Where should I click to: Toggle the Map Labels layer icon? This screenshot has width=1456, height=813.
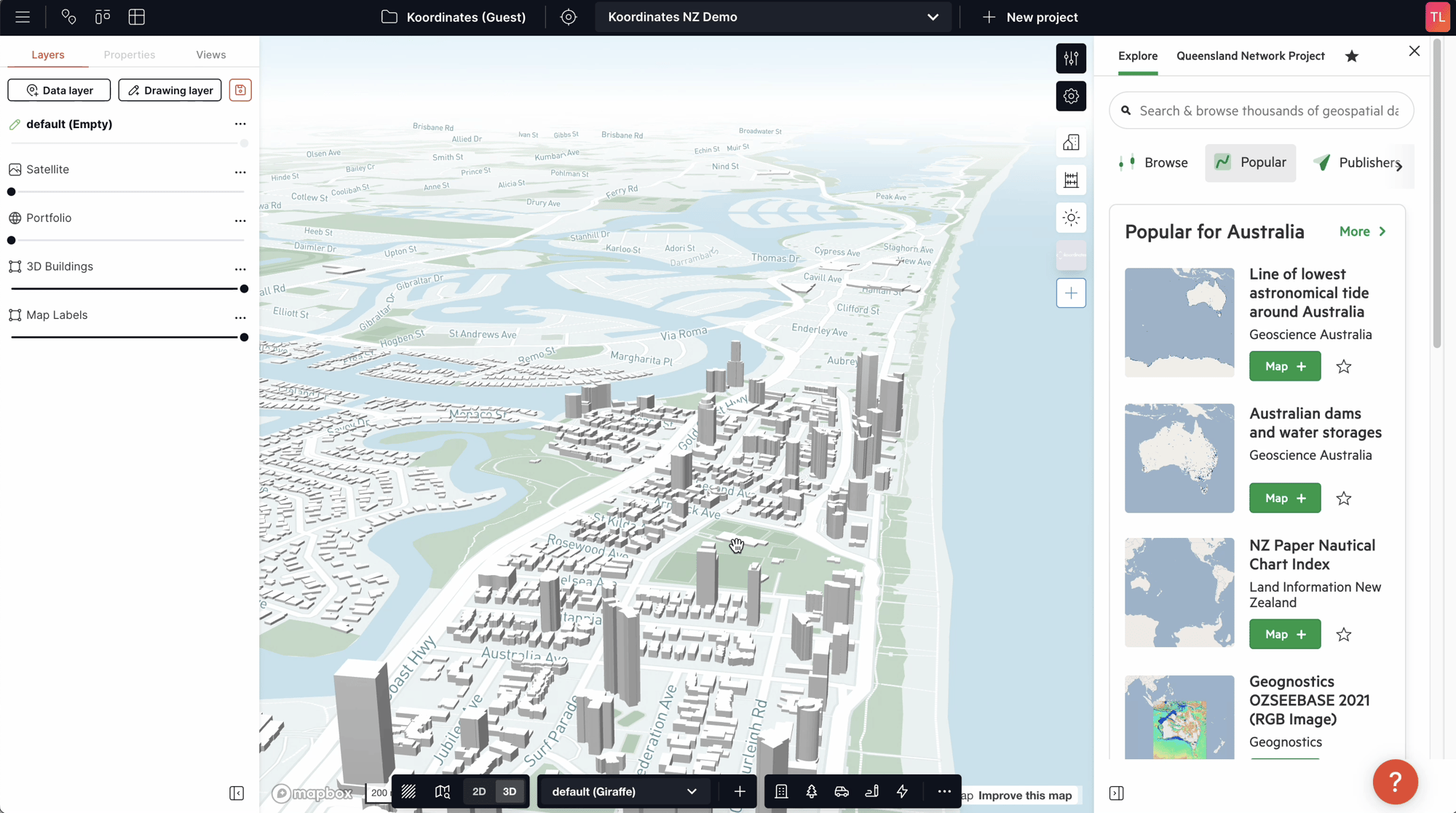(15, 315)
